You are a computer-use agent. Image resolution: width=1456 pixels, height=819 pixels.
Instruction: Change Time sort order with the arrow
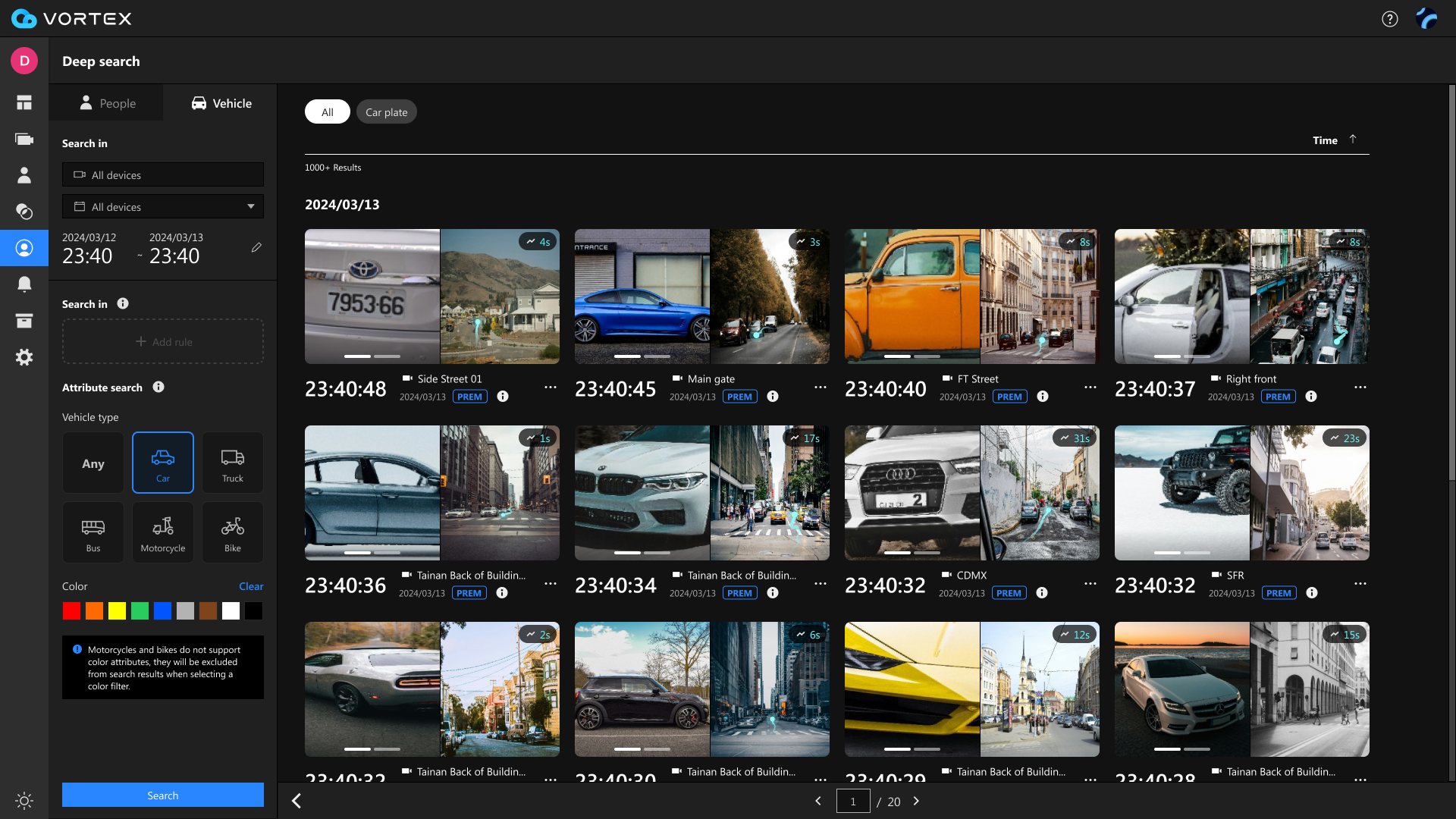(1354, 140)
